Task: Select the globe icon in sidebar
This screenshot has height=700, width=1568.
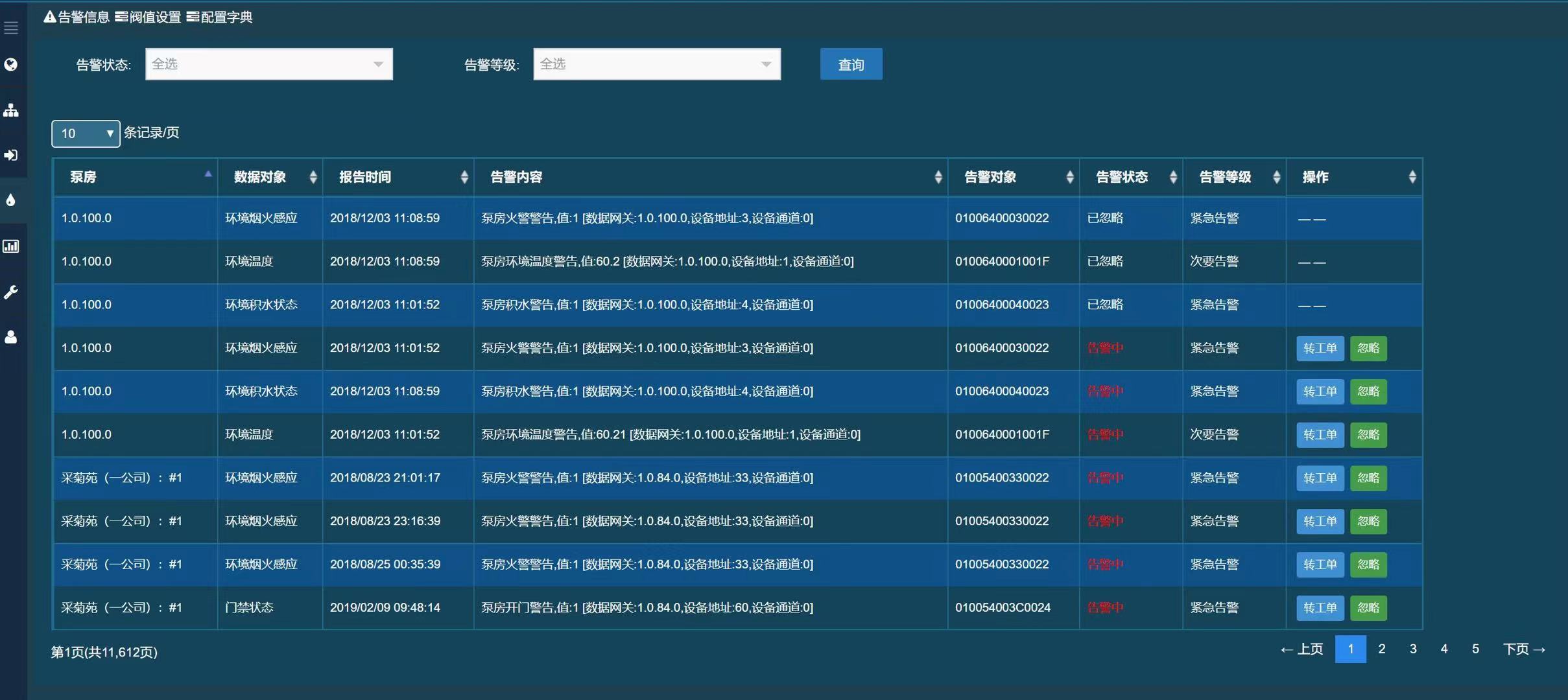Action: (10, 64)
